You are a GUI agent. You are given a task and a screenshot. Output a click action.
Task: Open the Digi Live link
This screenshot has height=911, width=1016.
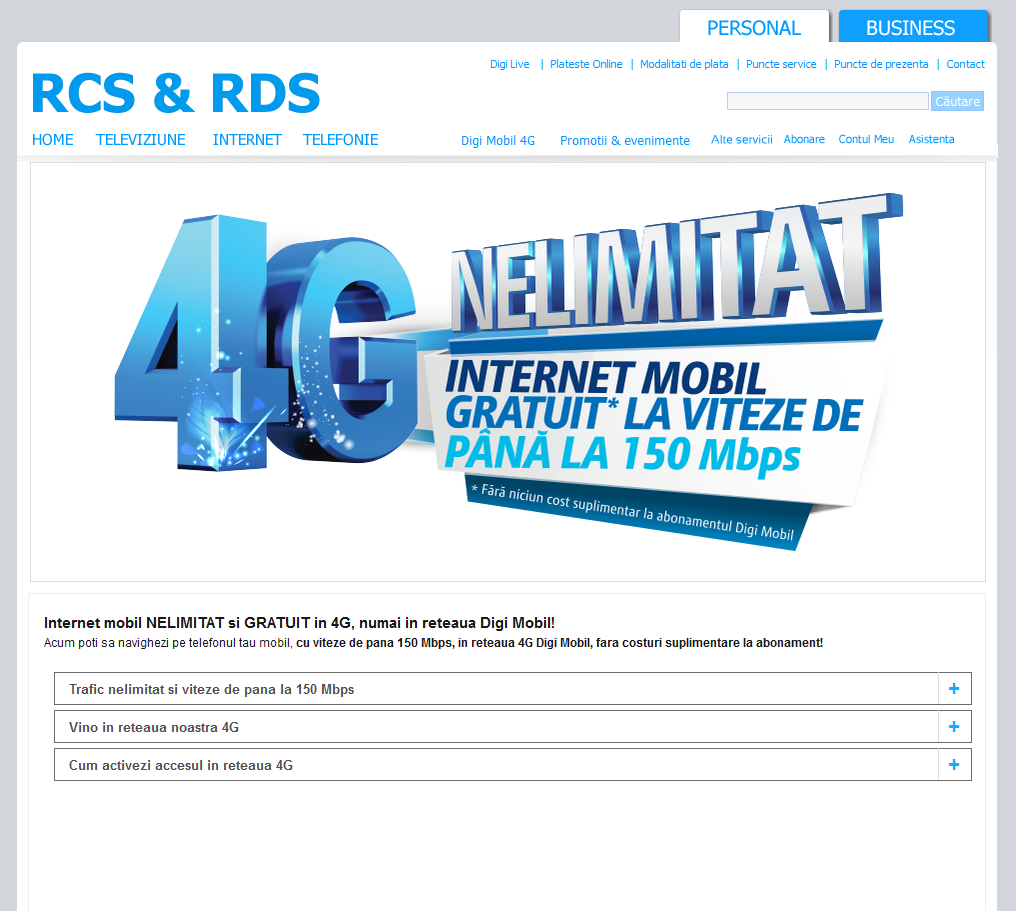pos(510,64)
